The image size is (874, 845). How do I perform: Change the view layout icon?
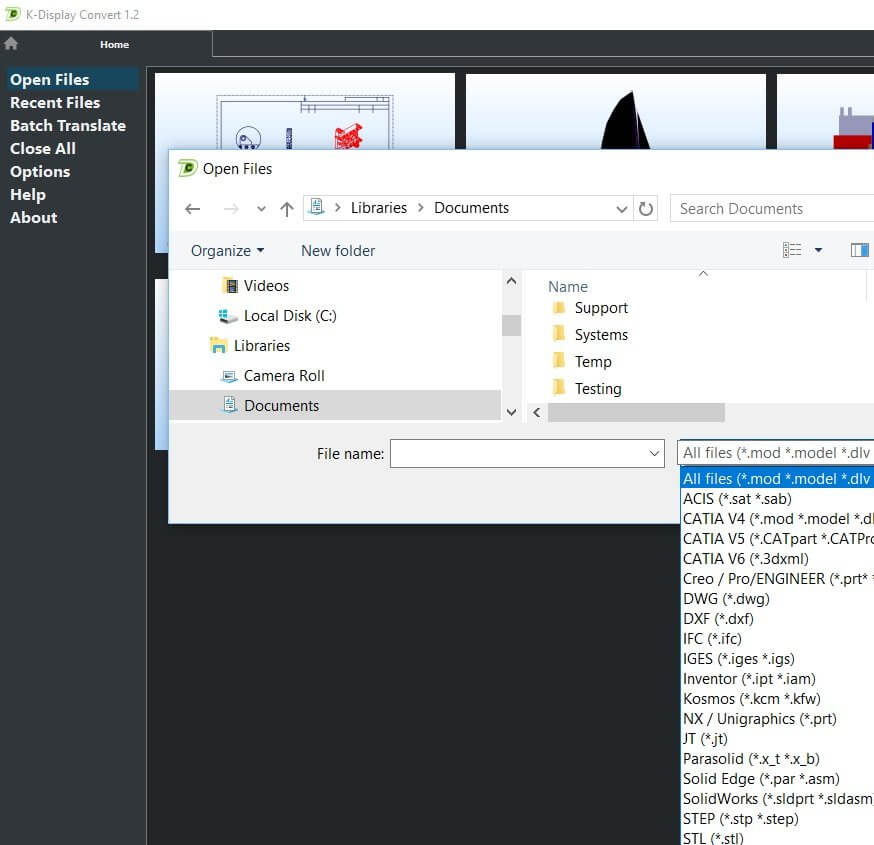tap(792, 250)
